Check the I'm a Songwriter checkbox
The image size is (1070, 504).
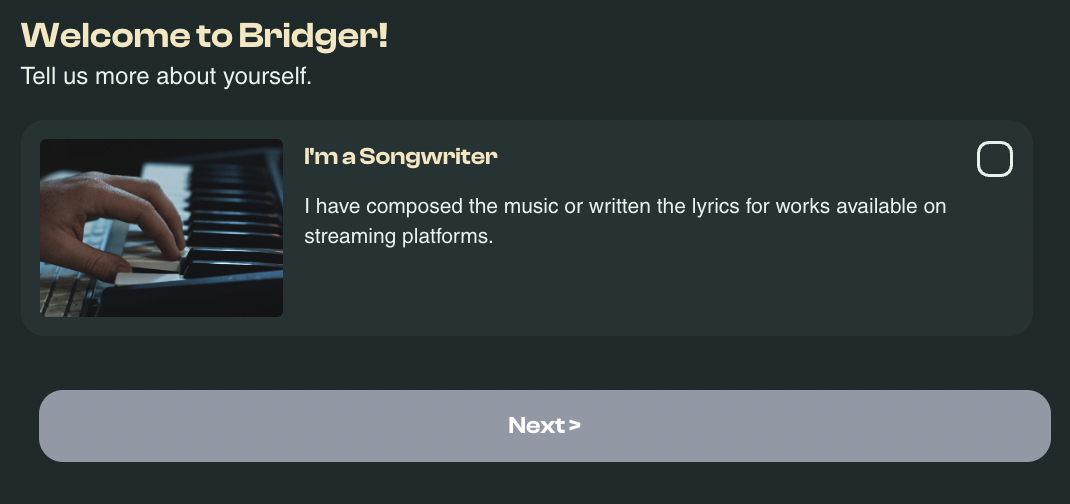994,159
